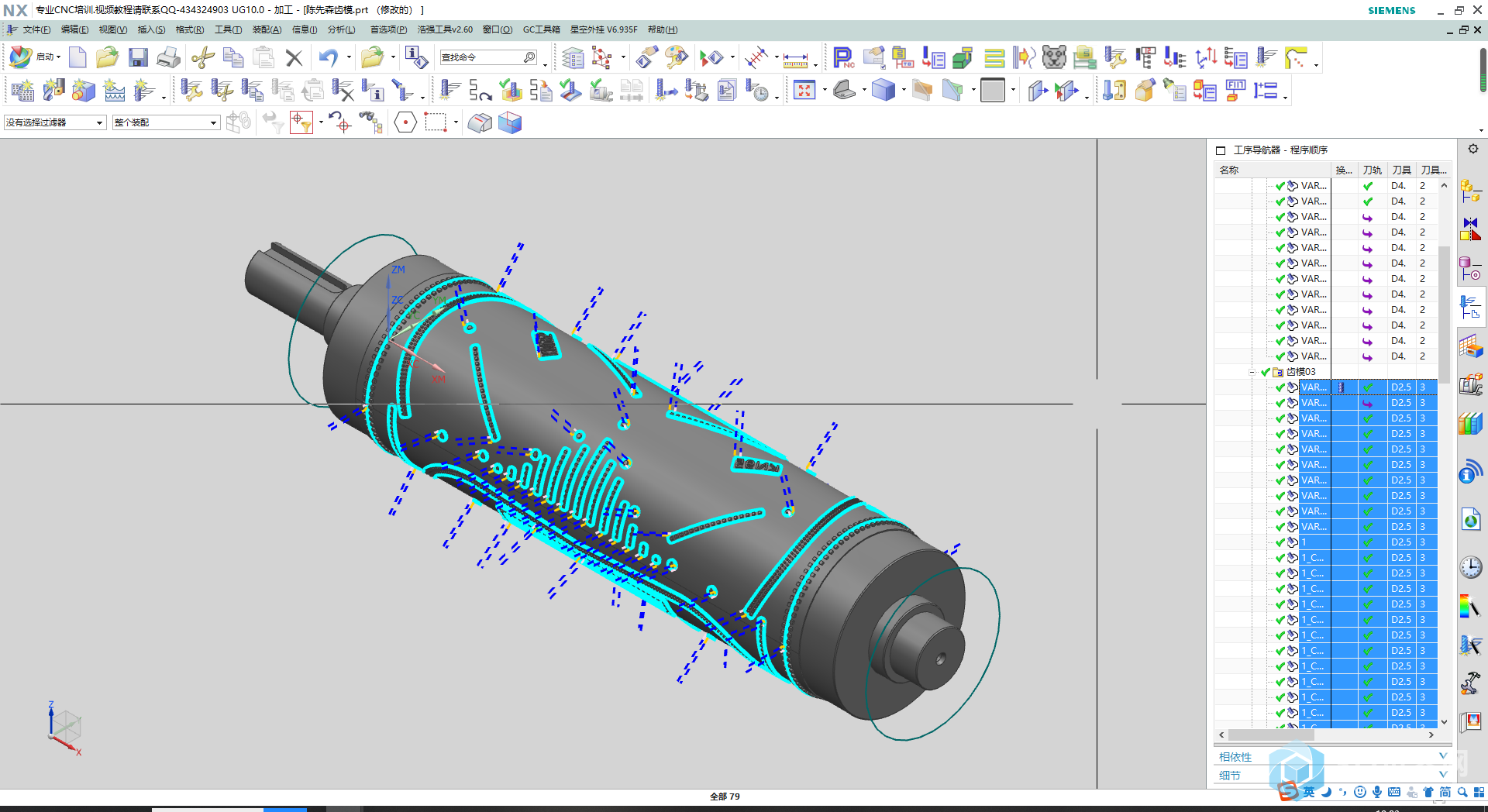The image size is (1488, 812).
Task: Open the GC工具箱 menu
Action: 541,29
